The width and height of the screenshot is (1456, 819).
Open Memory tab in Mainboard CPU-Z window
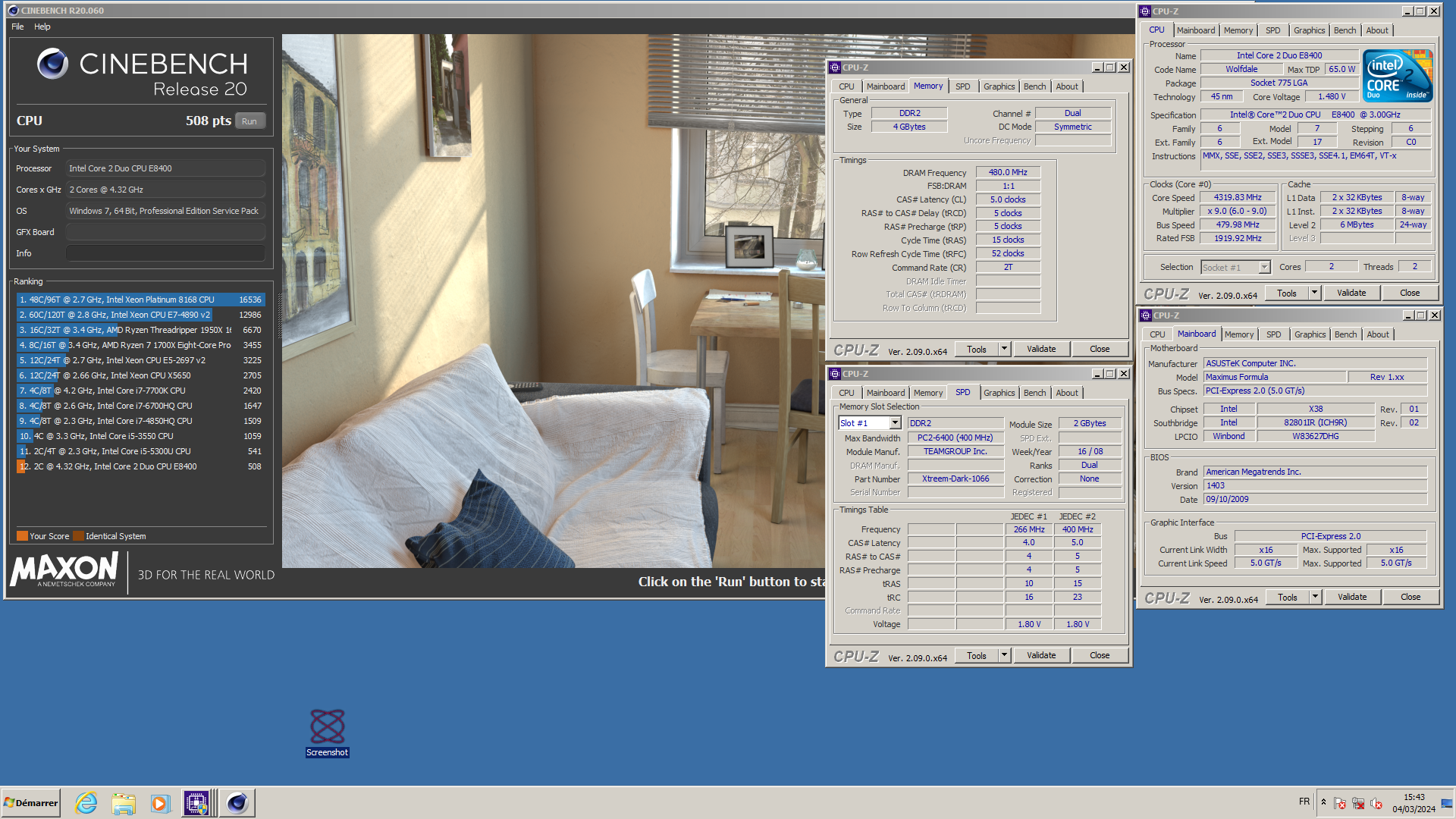coord(1239,334)
